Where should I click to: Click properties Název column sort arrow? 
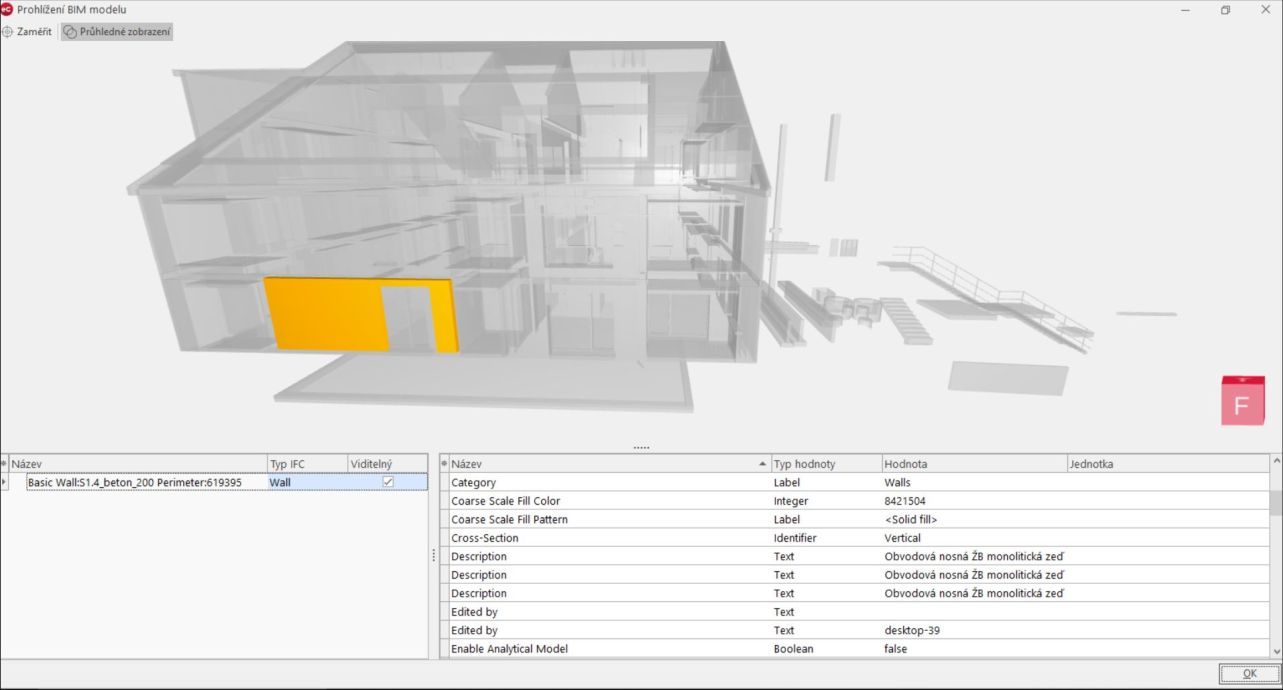763,464
